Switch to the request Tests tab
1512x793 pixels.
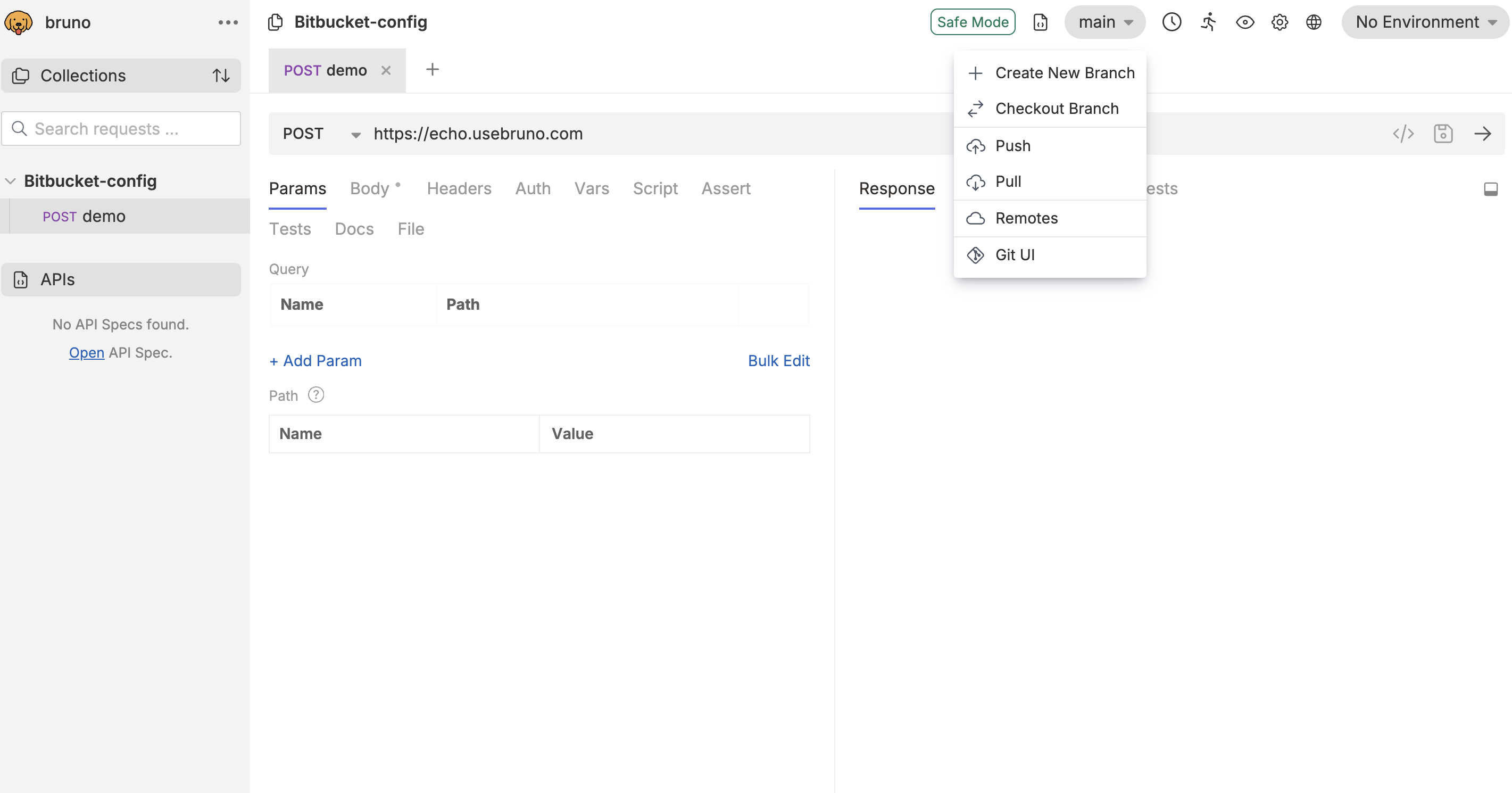tap(290, 229)
